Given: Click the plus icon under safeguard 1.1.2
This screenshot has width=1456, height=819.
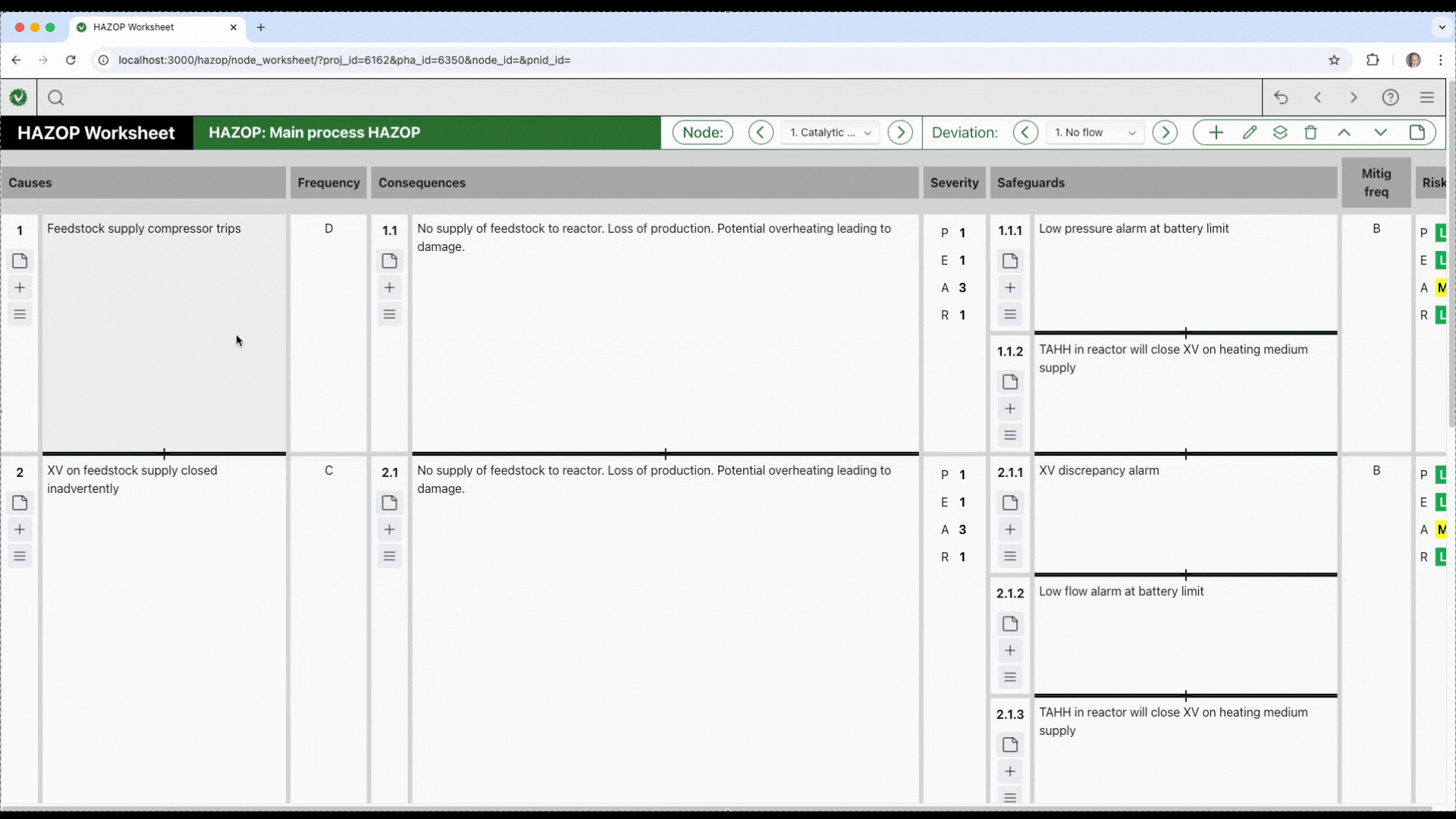Looking at the screenshot, I should 1010,409.
